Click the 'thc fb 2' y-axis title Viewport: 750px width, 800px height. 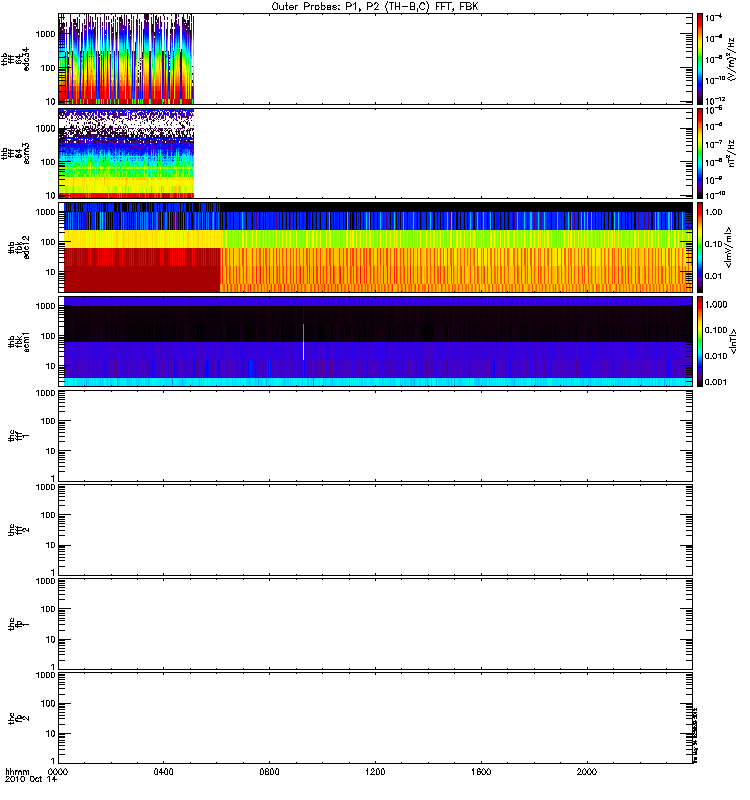click(19, 718)
